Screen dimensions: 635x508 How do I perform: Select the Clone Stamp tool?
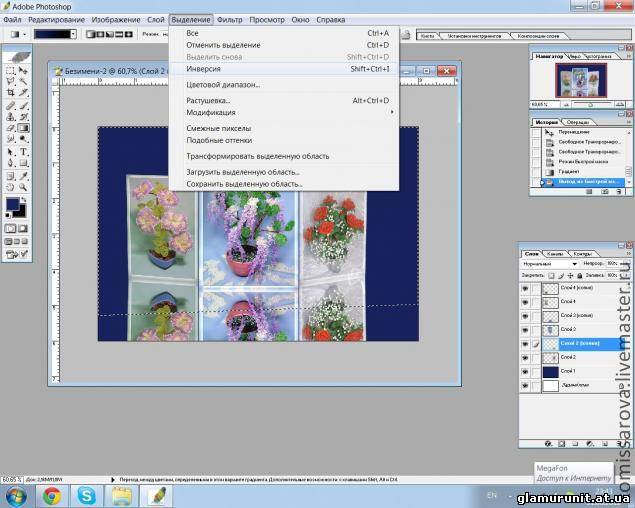(11, 117)
